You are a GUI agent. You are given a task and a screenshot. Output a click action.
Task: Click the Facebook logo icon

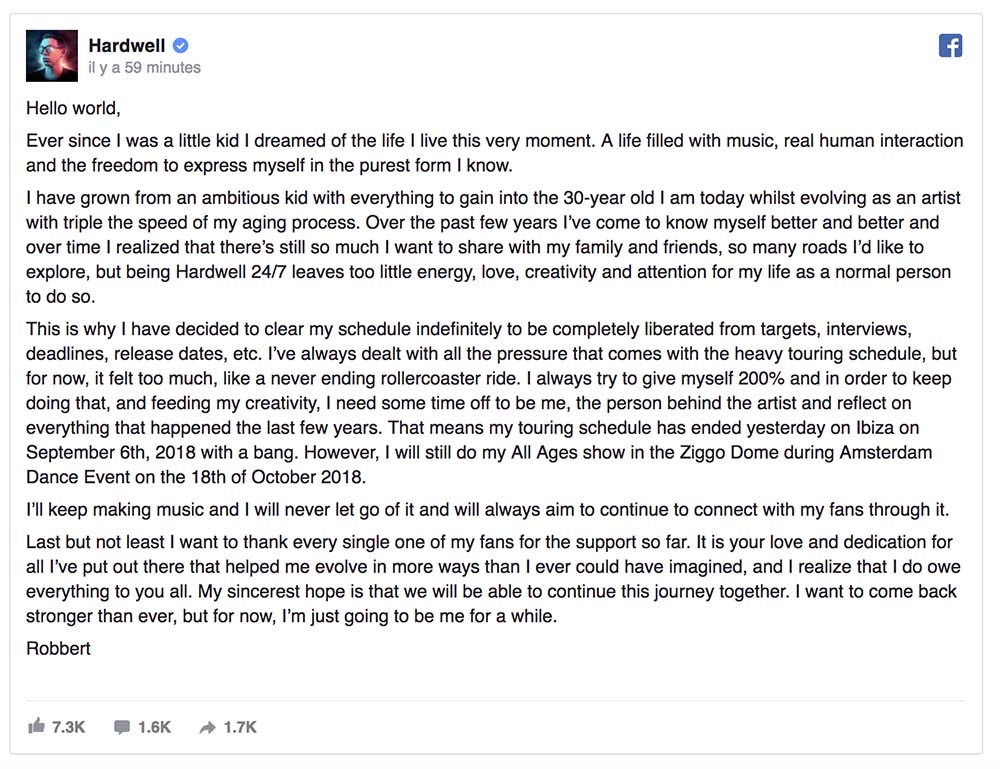pos(950,45)
